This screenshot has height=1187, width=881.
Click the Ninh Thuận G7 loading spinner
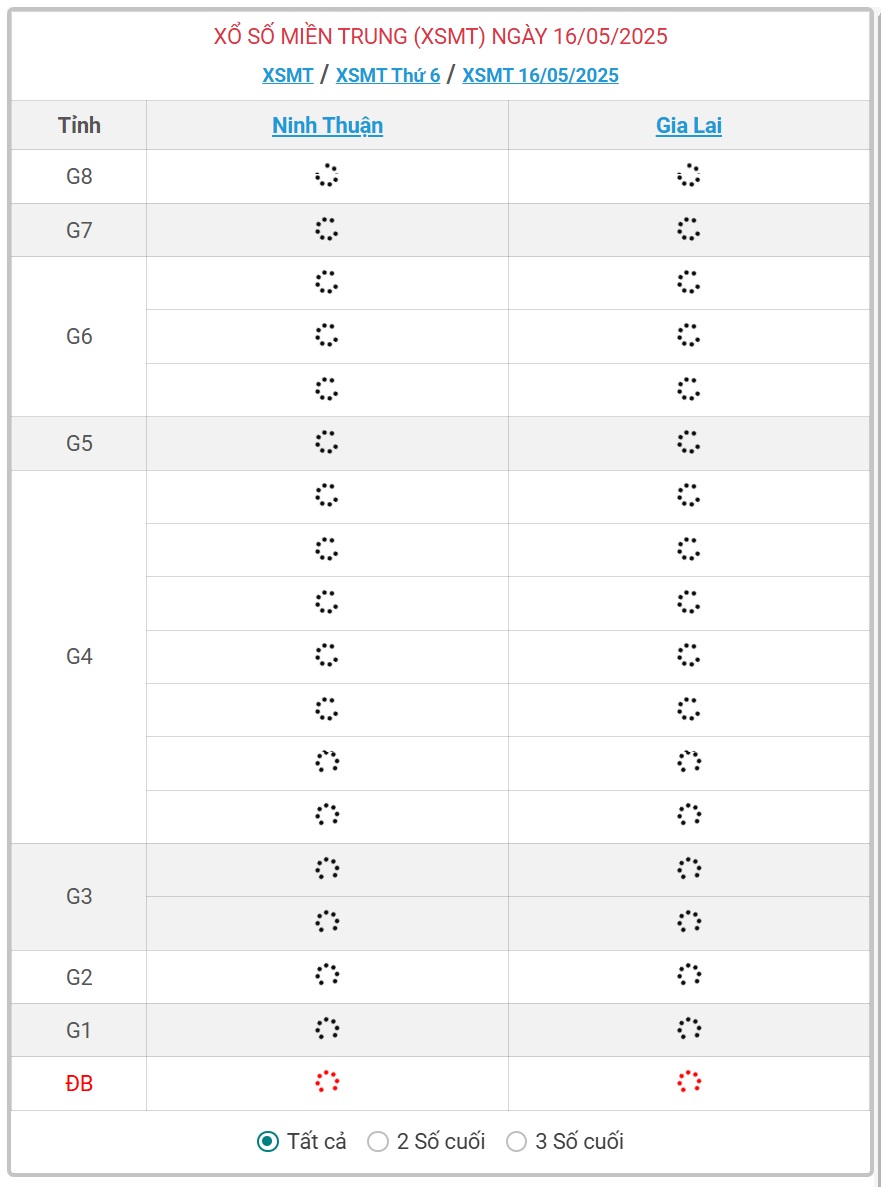[327, 229]
